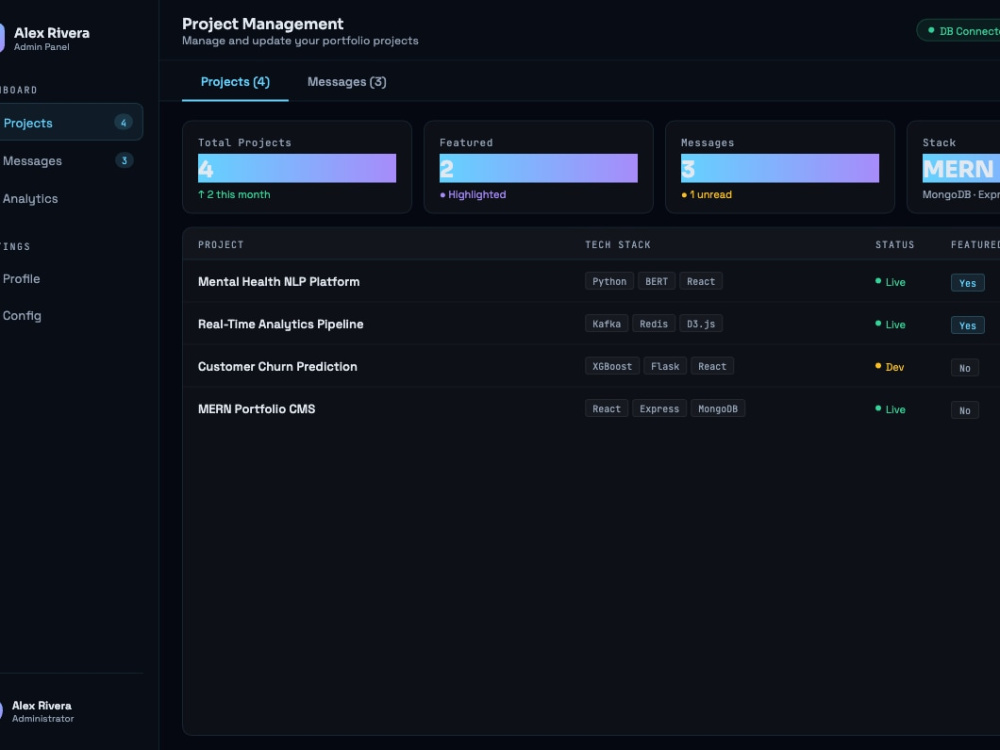Select the Featured stat card
This screenshot has height=750, width=1000.
coord(538,167)
